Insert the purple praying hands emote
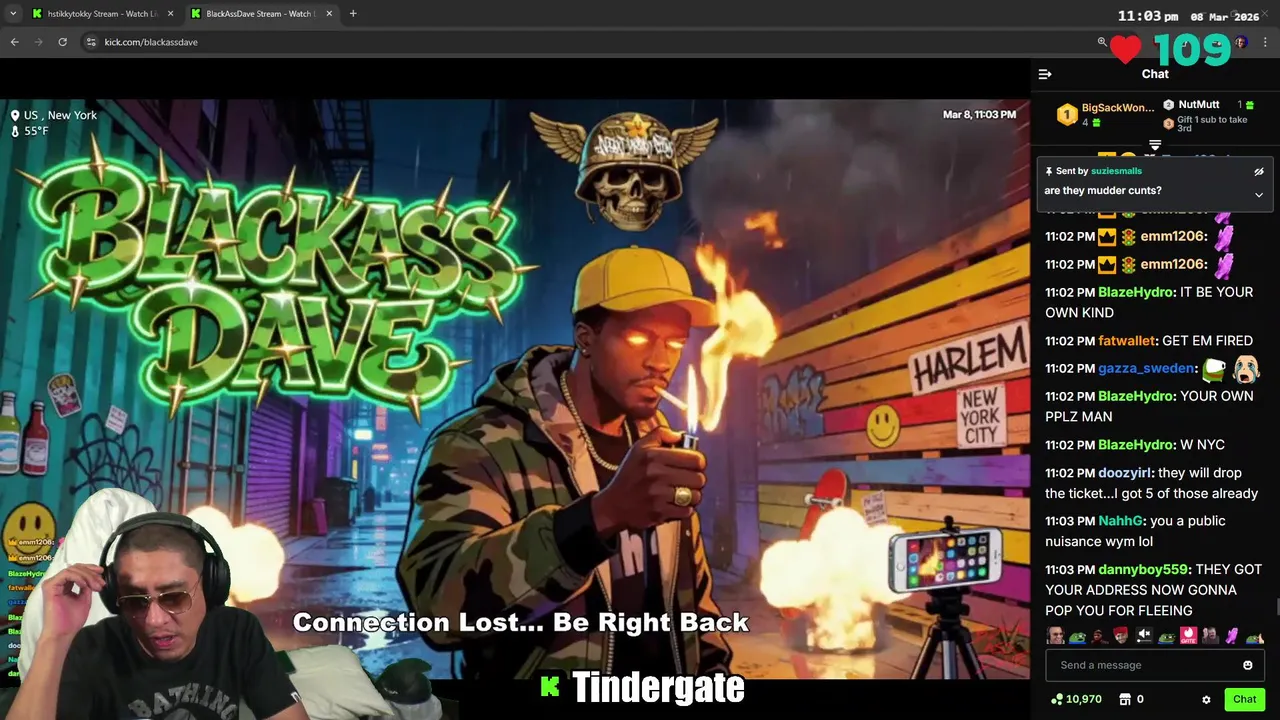The image size is (1280, 720). [1232, 636]
